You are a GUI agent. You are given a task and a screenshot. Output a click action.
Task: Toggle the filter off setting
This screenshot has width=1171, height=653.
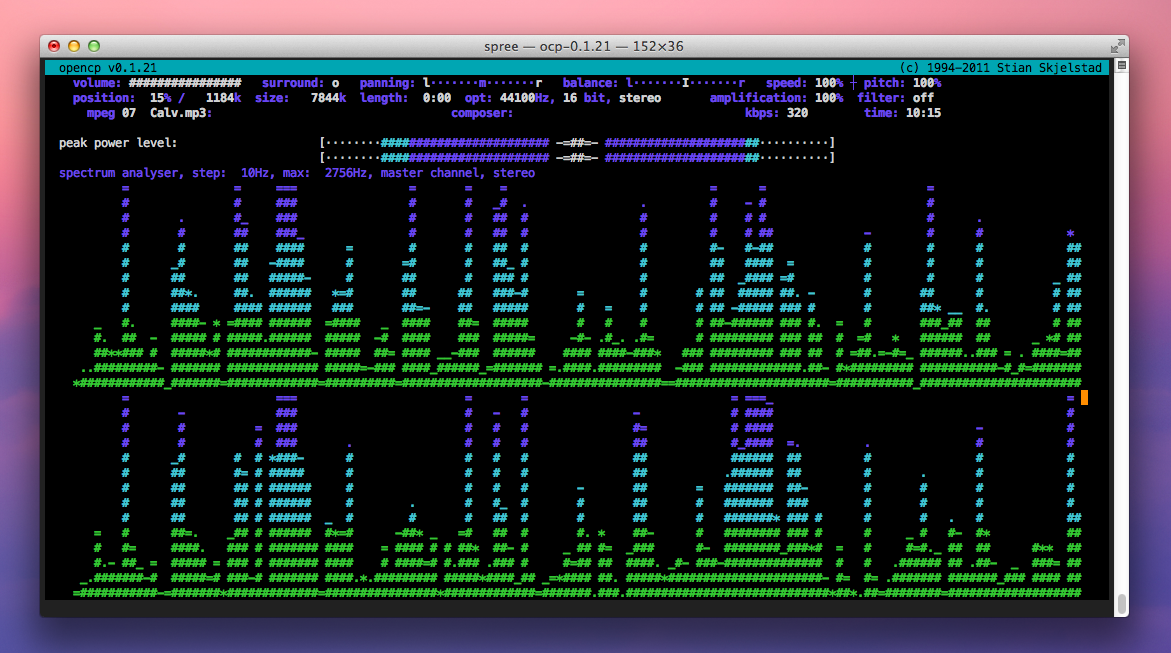point(923,98)
